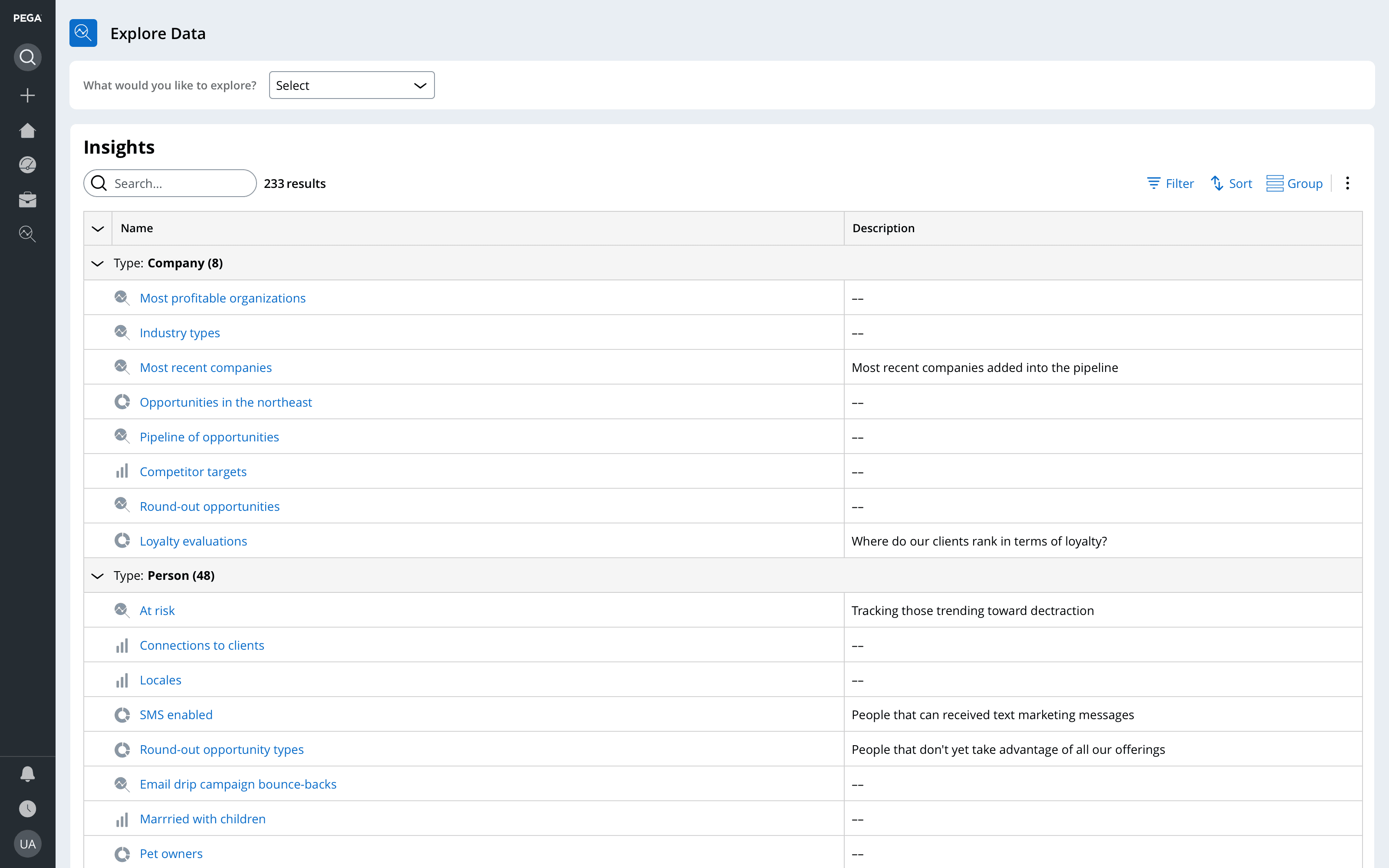Toggle the header collapse-all chevron
This screenshot has height=868, width=1389.
pos(98,228)
